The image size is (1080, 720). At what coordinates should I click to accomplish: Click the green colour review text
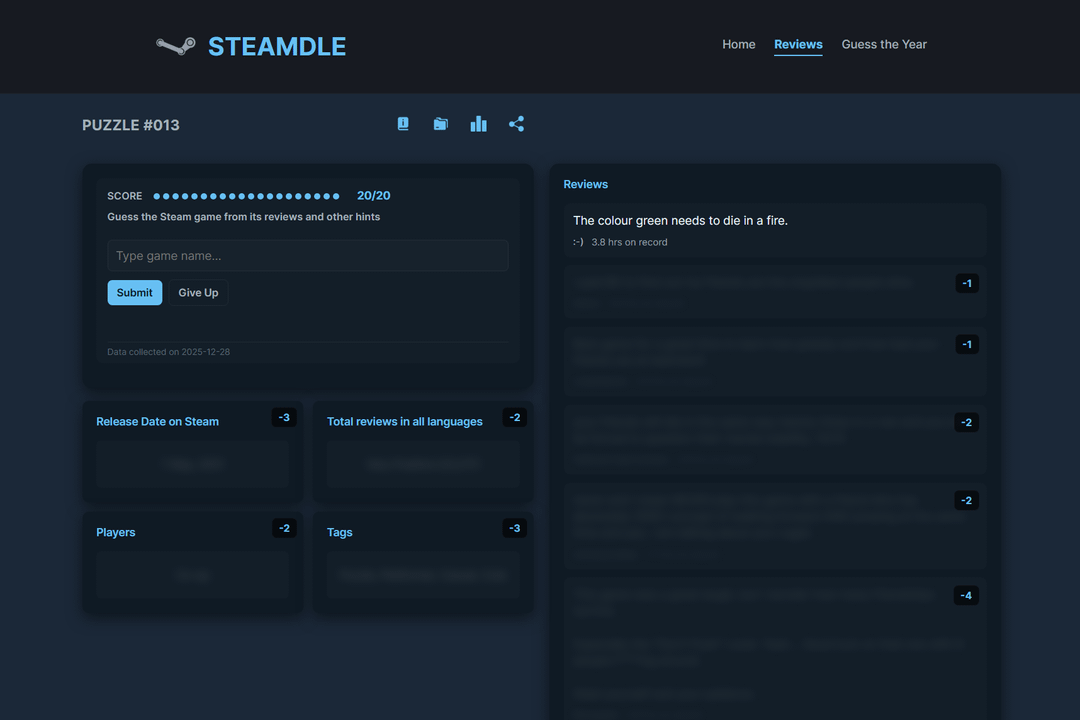pos(680,220)
